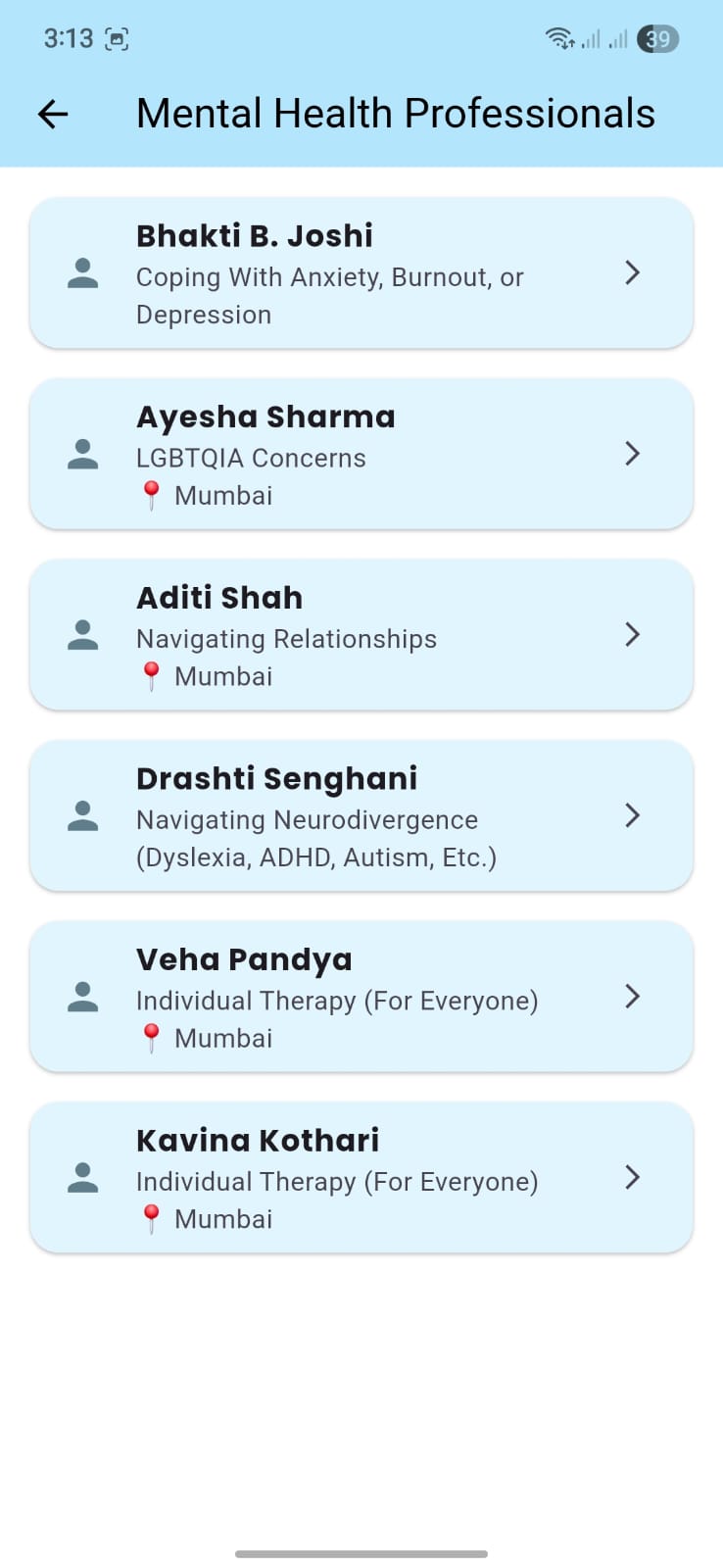Open chevron arrow on Drashti Senghani card
Image resolution: width=723 pixels, height=1568 pixels.
tap(633, 815)
